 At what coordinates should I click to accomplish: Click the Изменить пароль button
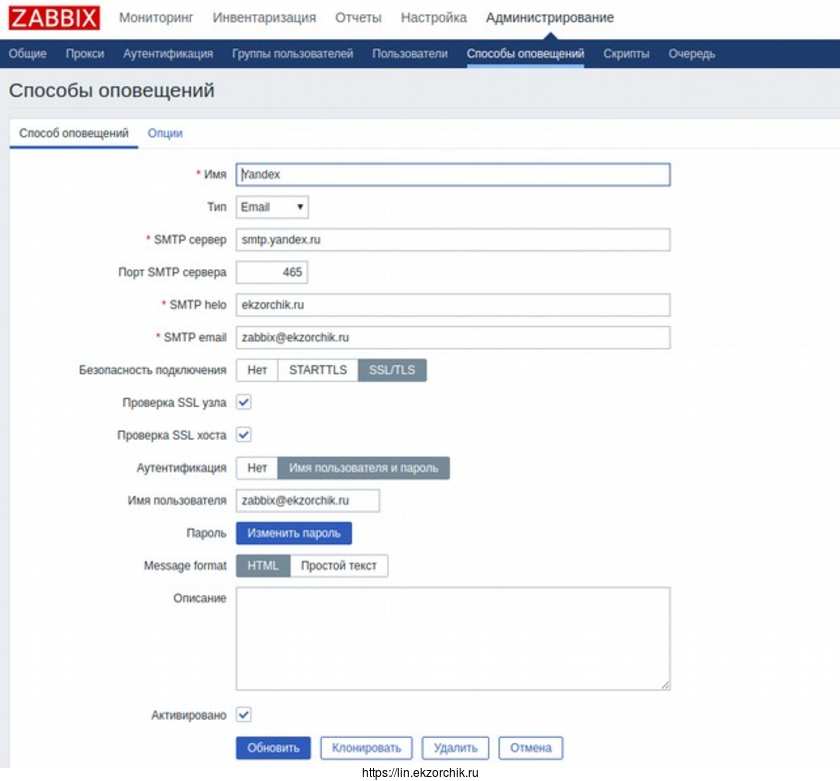[x=294, y=533]
